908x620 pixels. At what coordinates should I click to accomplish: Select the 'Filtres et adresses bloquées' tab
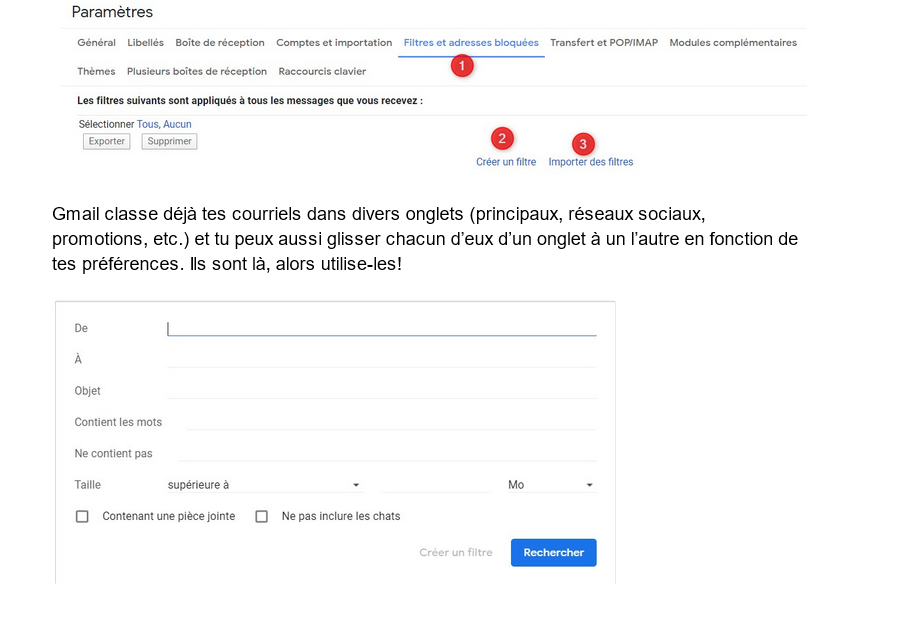(x=471, y=43)
